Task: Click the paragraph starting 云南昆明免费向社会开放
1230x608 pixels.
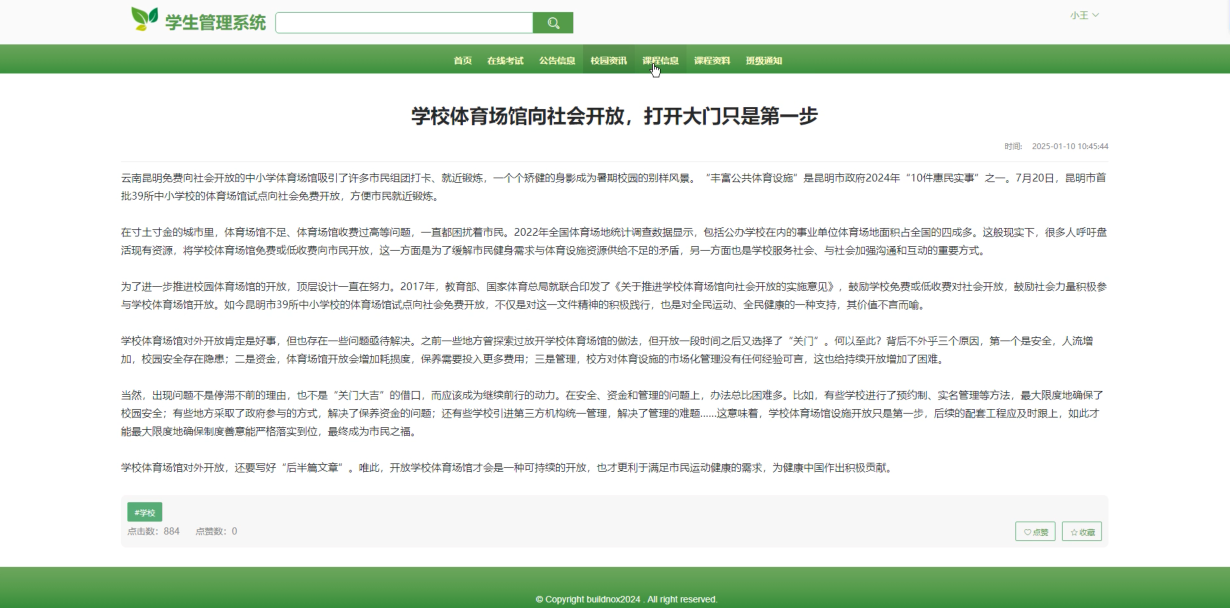Action: tap(614, 187)
